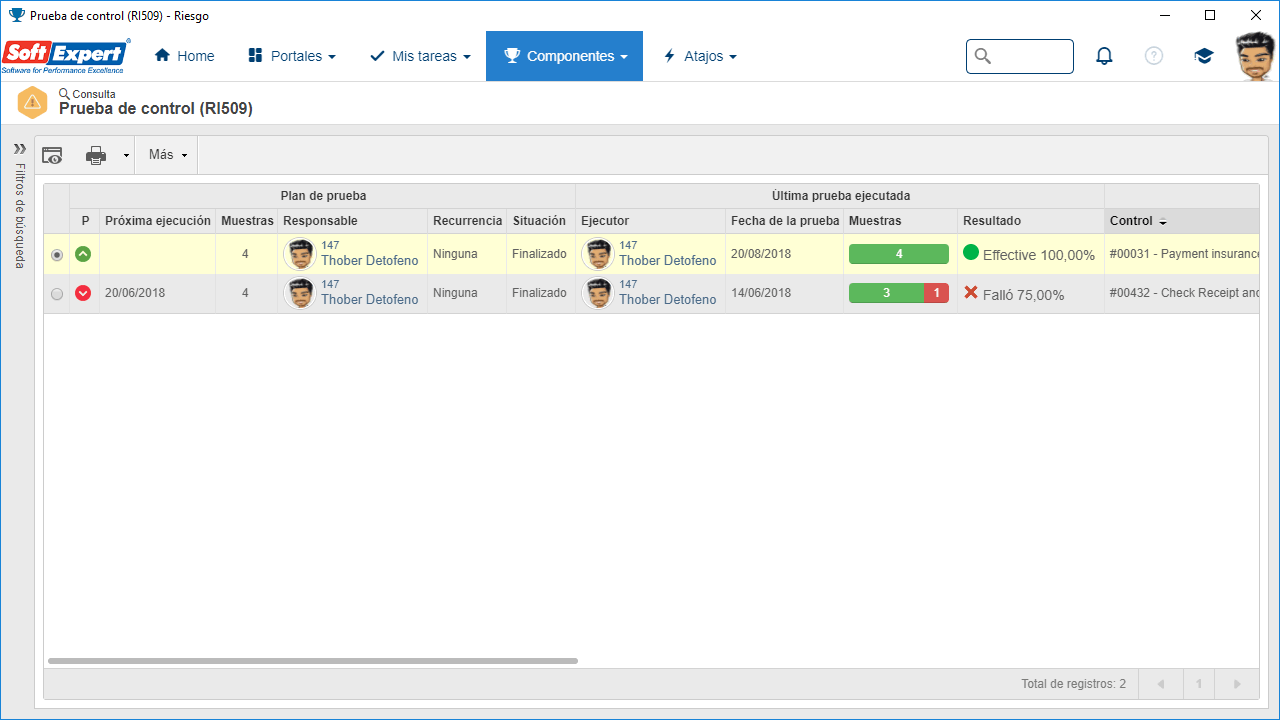Open the Portales menu

(291, 56)
